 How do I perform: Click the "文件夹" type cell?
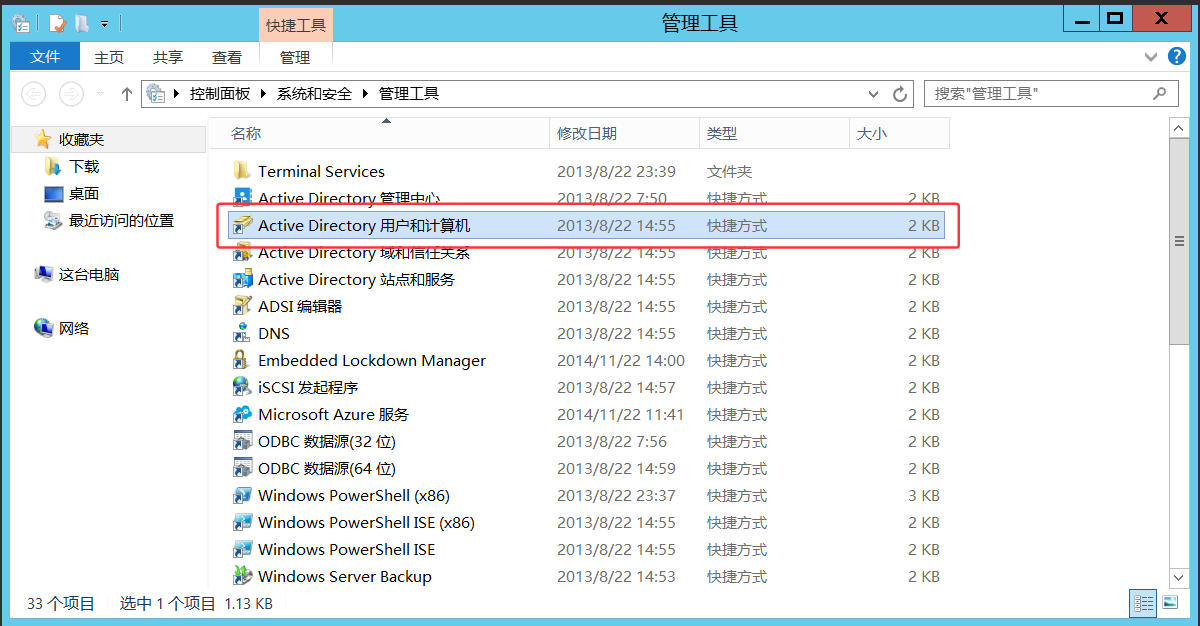(729, 171)
